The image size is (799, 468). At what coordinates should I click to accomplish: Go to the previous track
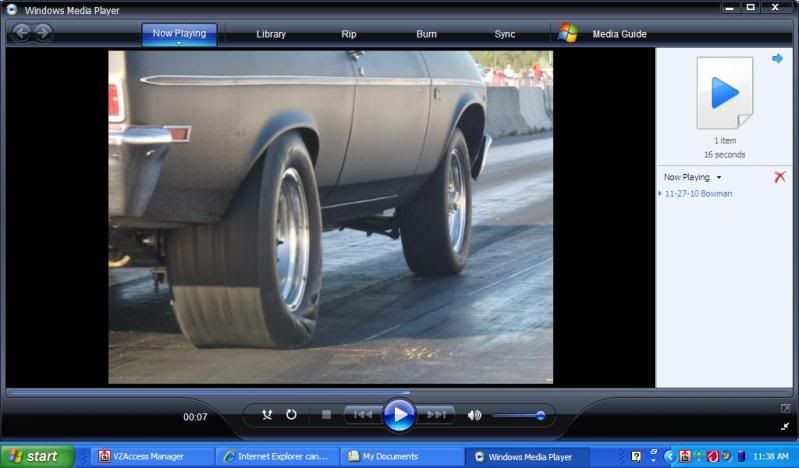362,415
